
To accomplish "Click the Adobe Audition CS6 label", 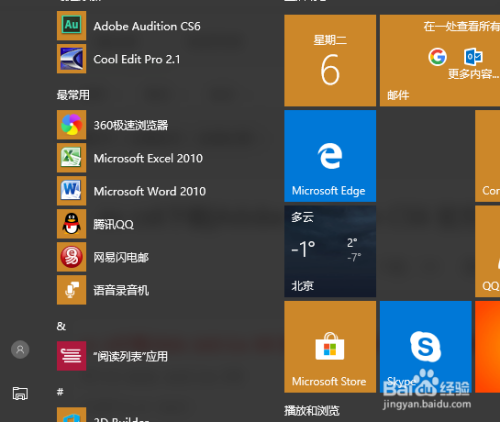I will tap(147, 26).
